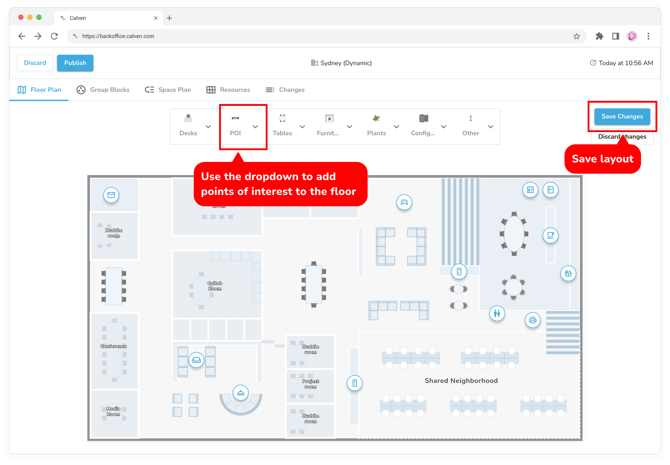The image size is (670, 465).
Task: Expand the Furniture dropdown arrow
Action: pyautogui.click(x=349, y=127)
